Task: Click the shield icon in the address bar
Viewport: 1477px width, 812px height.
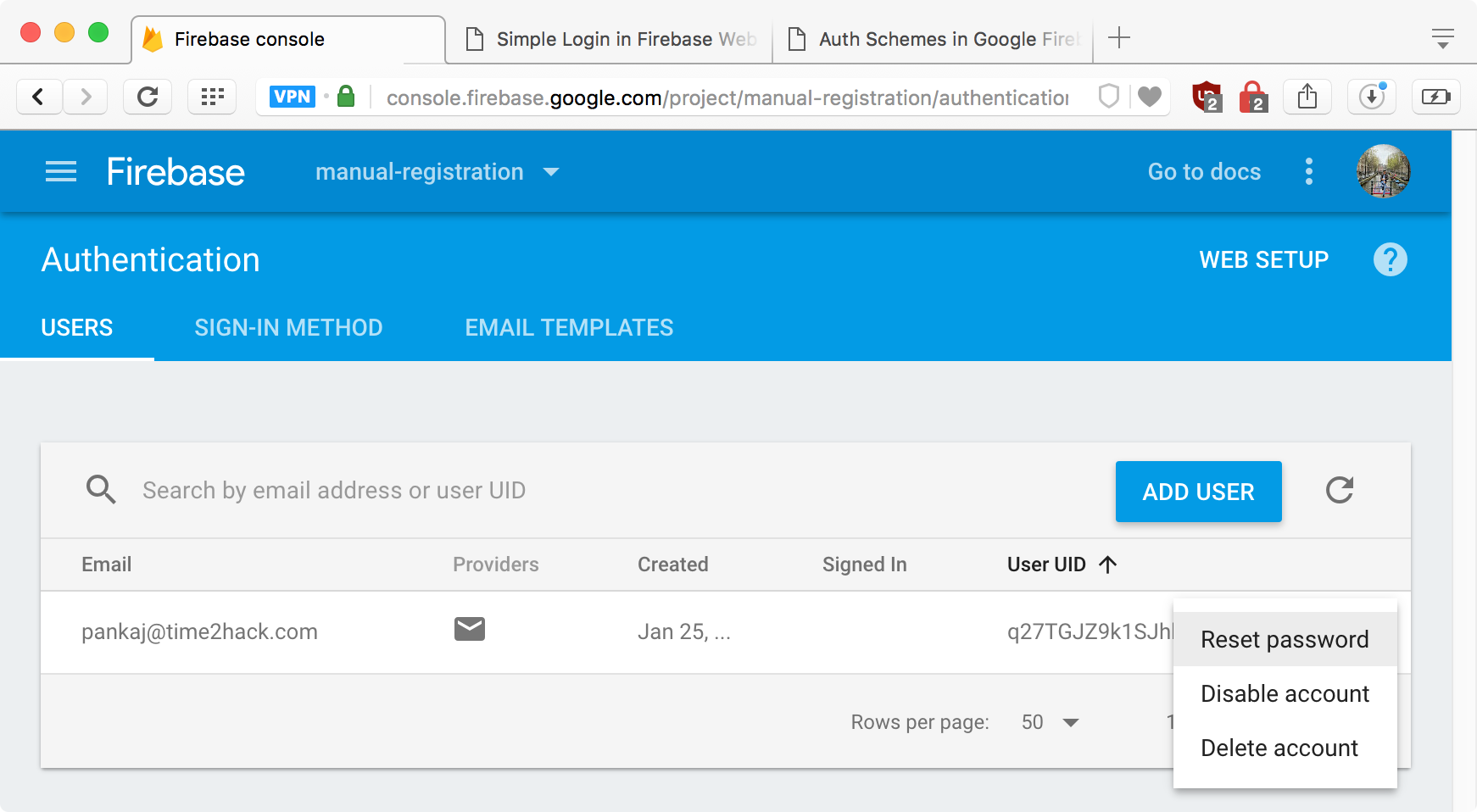Action: [x=1109, y=97]
